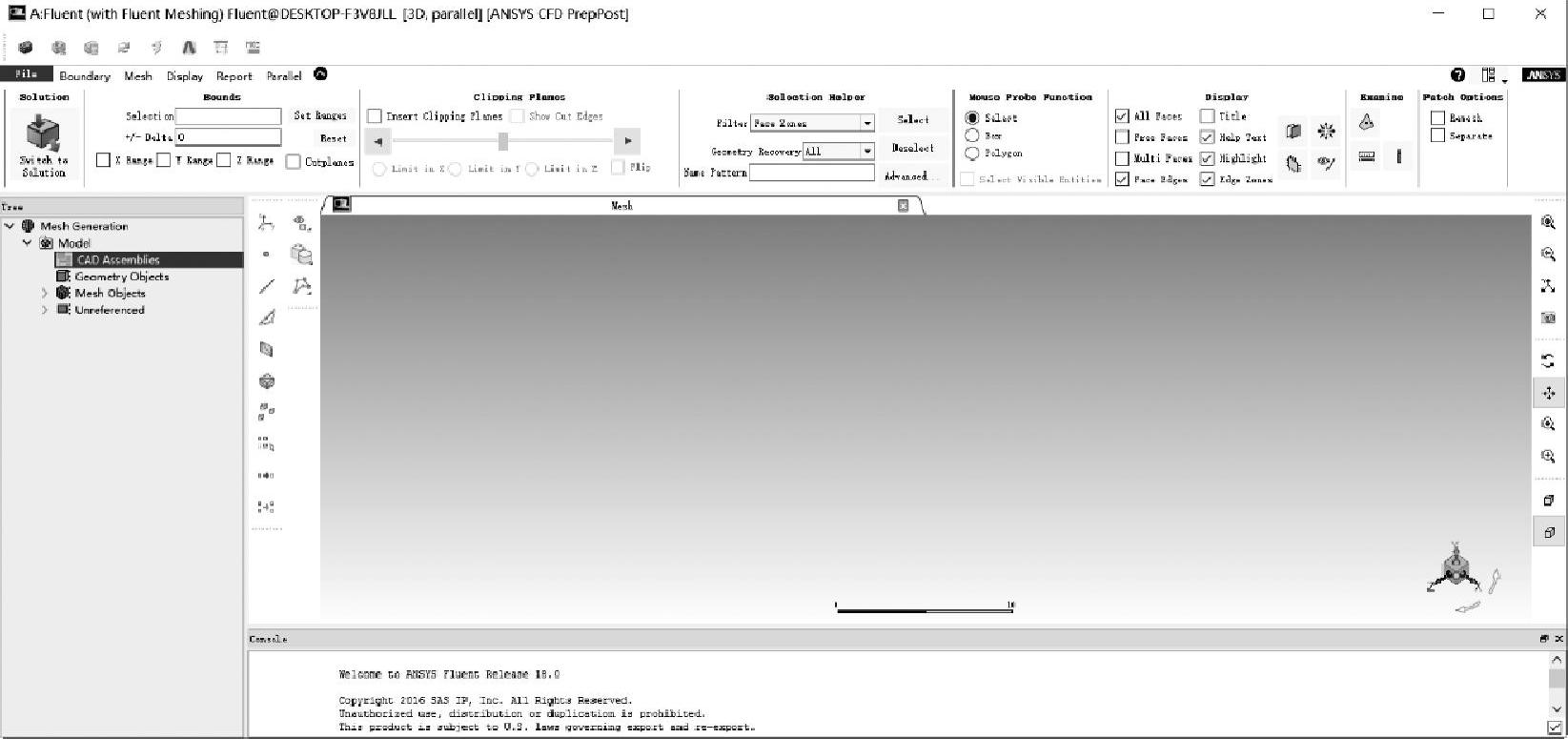Click the Switch to Solution icon
This screenshot has width=1568, height=739.
click(x=43, y=133)
